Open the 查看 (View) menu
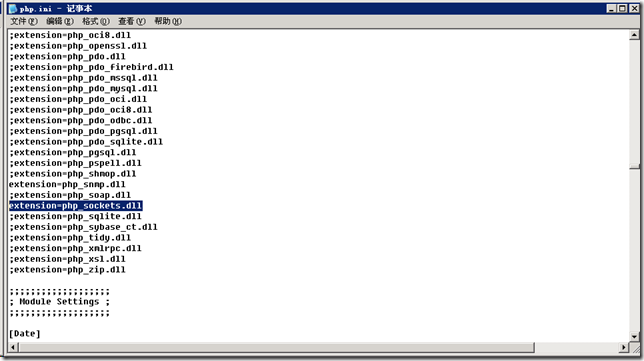This screenshot has width=644, height=361. click(132, 21)
